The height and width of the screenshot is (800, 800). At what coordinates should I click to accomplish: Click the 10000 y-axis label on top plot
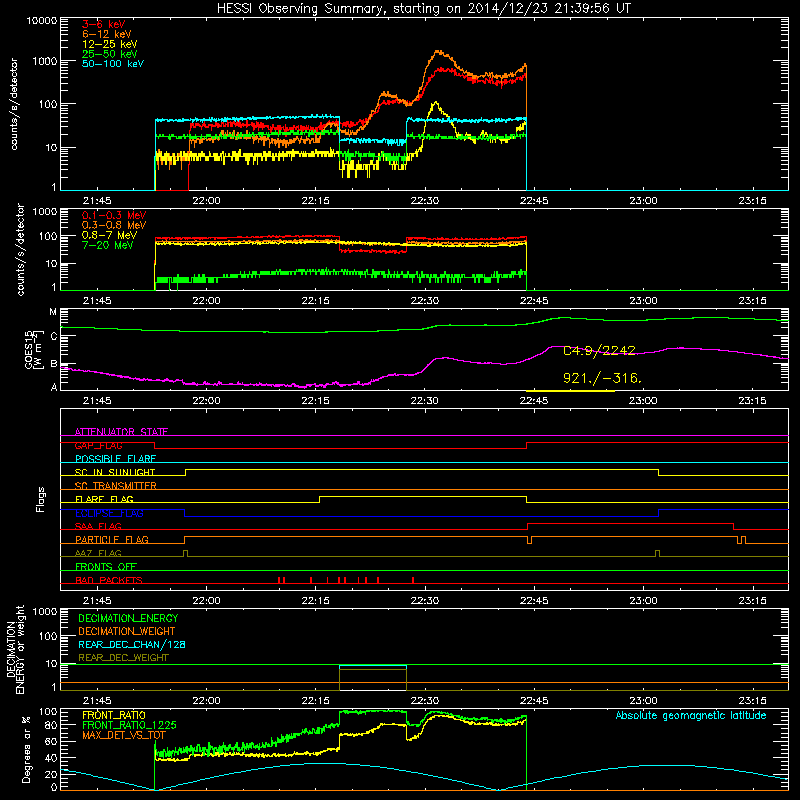coord(42,21)
